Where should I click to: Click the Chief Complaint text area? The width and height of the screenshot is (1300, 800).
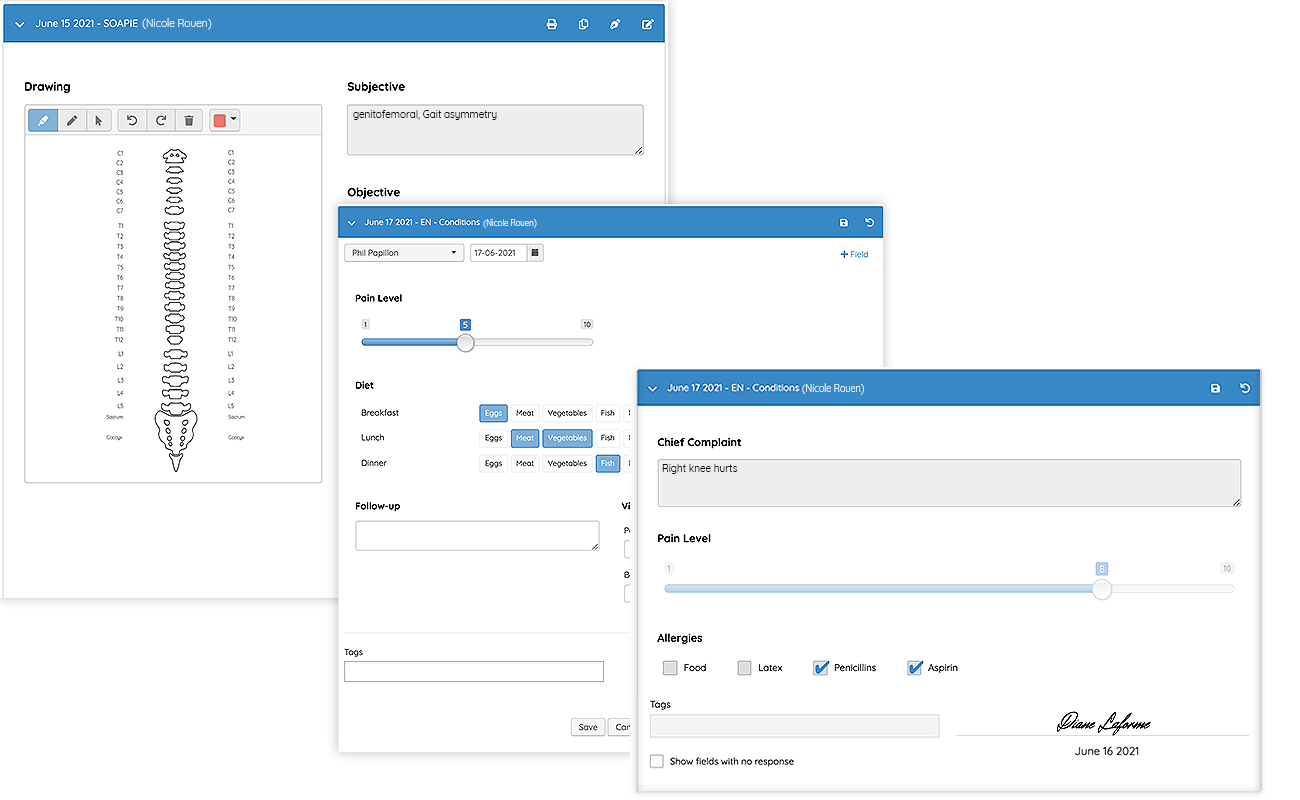click(949, 483)
